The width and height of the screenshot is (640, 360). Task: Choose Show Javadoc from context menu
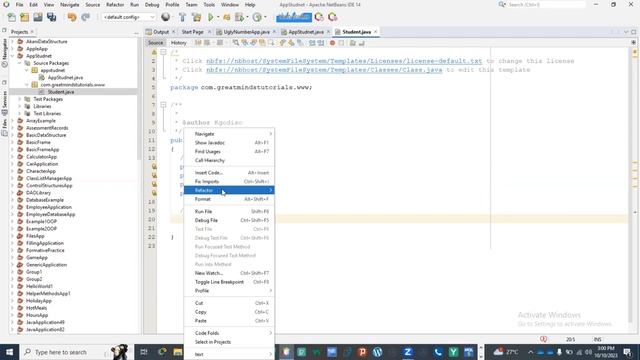tap(229, 143)
